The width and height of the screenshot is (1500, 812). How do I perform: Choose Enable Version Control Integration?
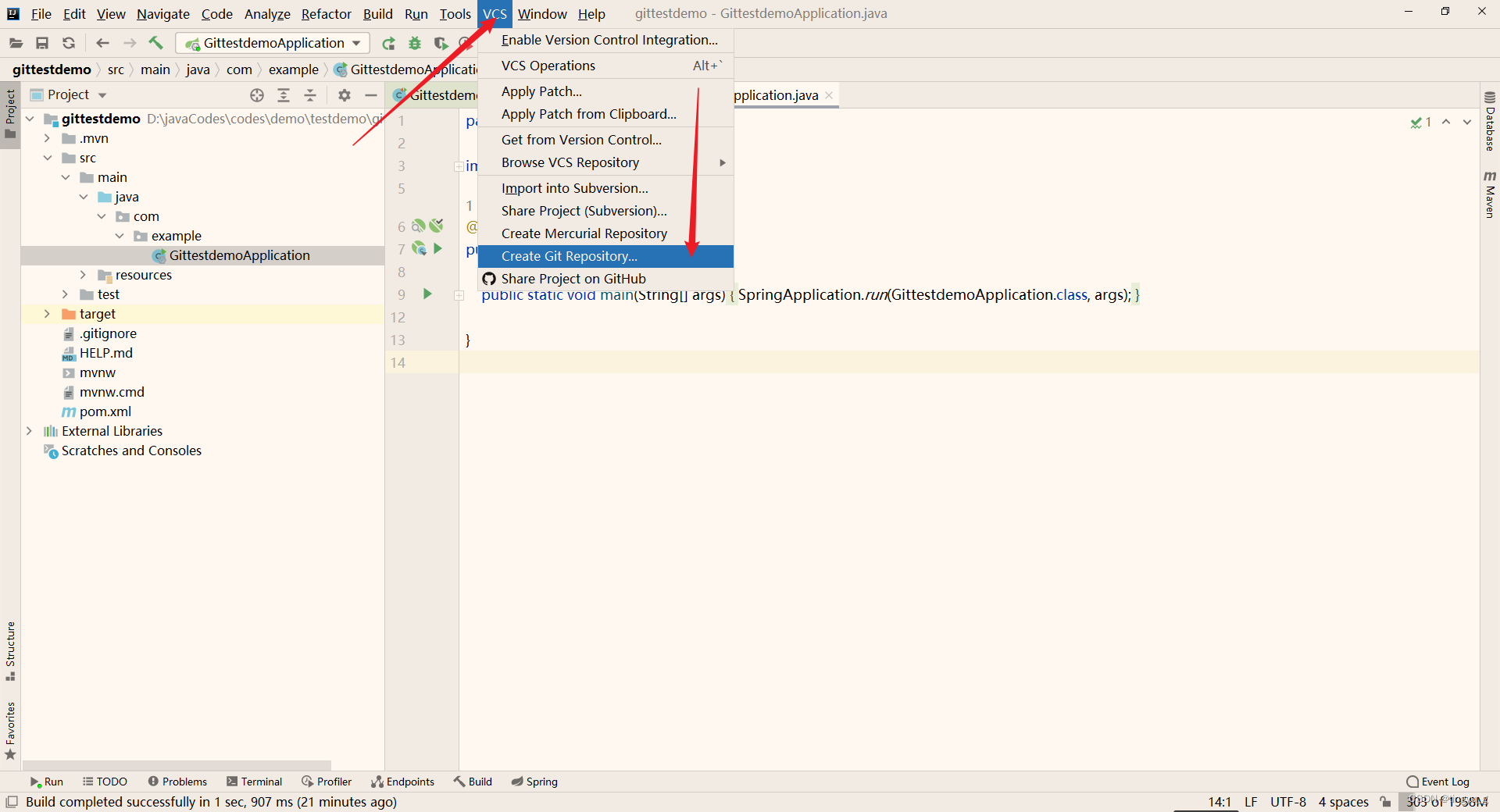pos(605,40)
